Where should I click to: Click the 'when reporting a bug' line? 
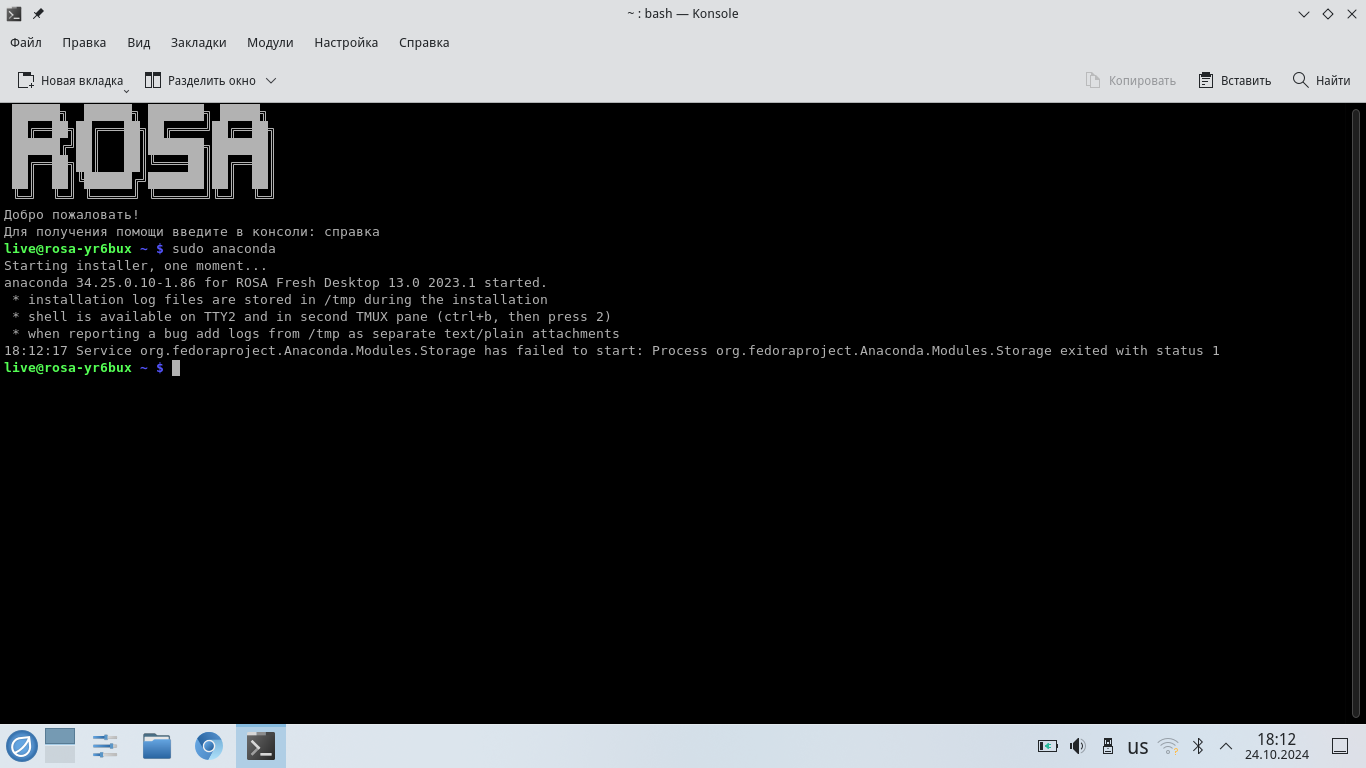click(316, 334)
